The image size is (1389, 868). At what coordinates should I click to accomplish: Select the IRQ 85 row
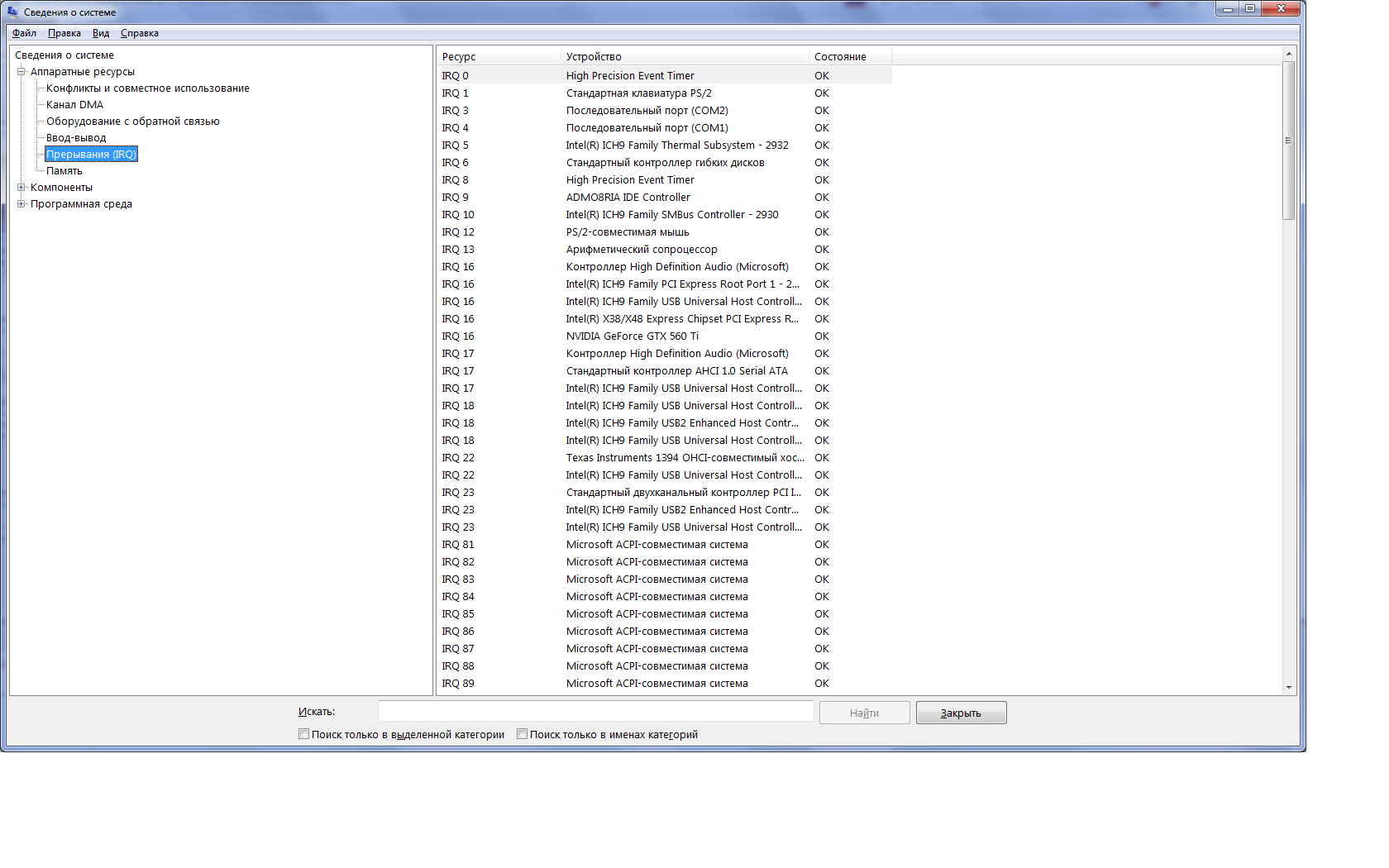(664, 613)
